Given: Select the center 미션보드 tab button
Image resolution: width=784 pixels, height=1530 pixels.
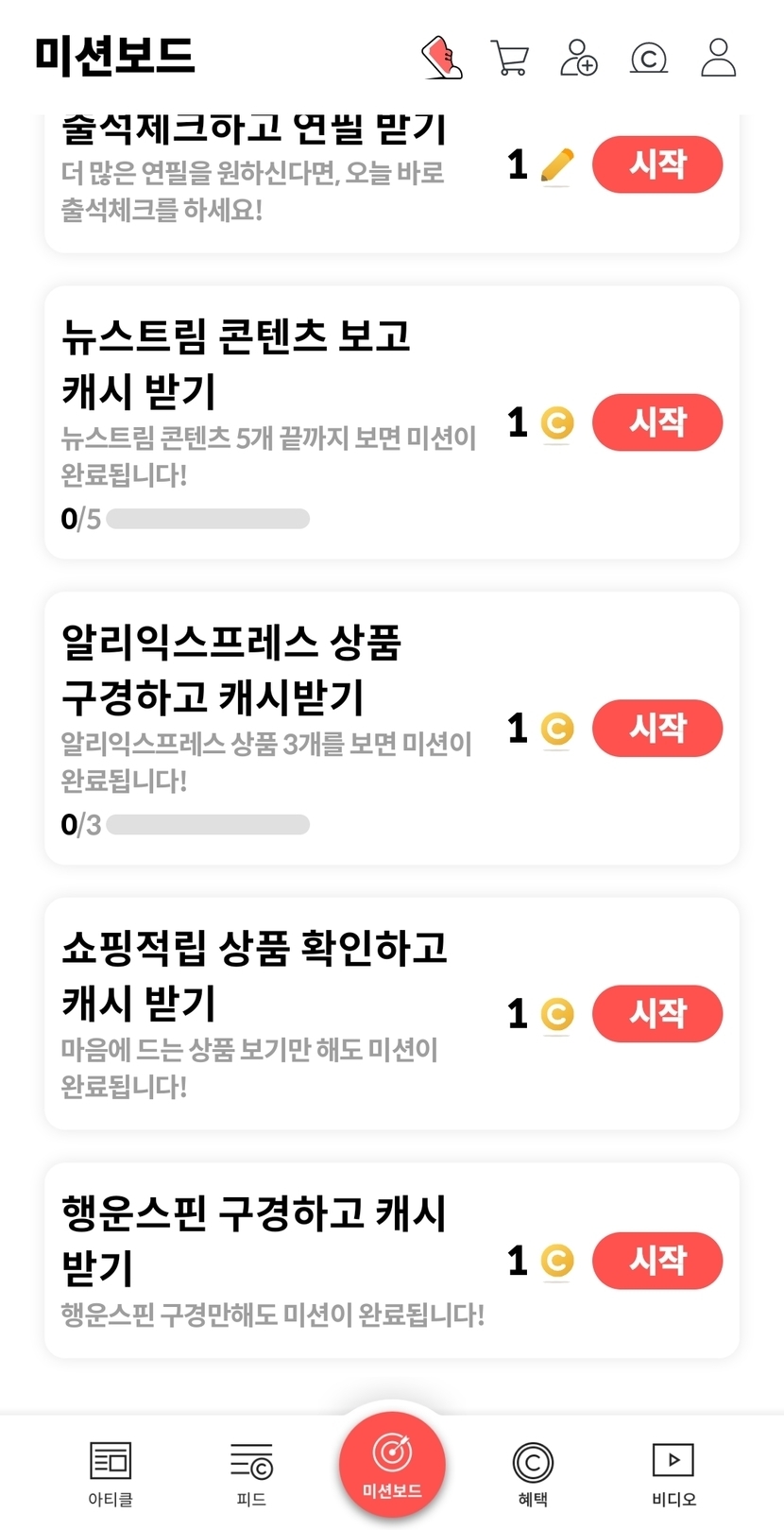Looking at the screenshot, I should pos(392,1463).
